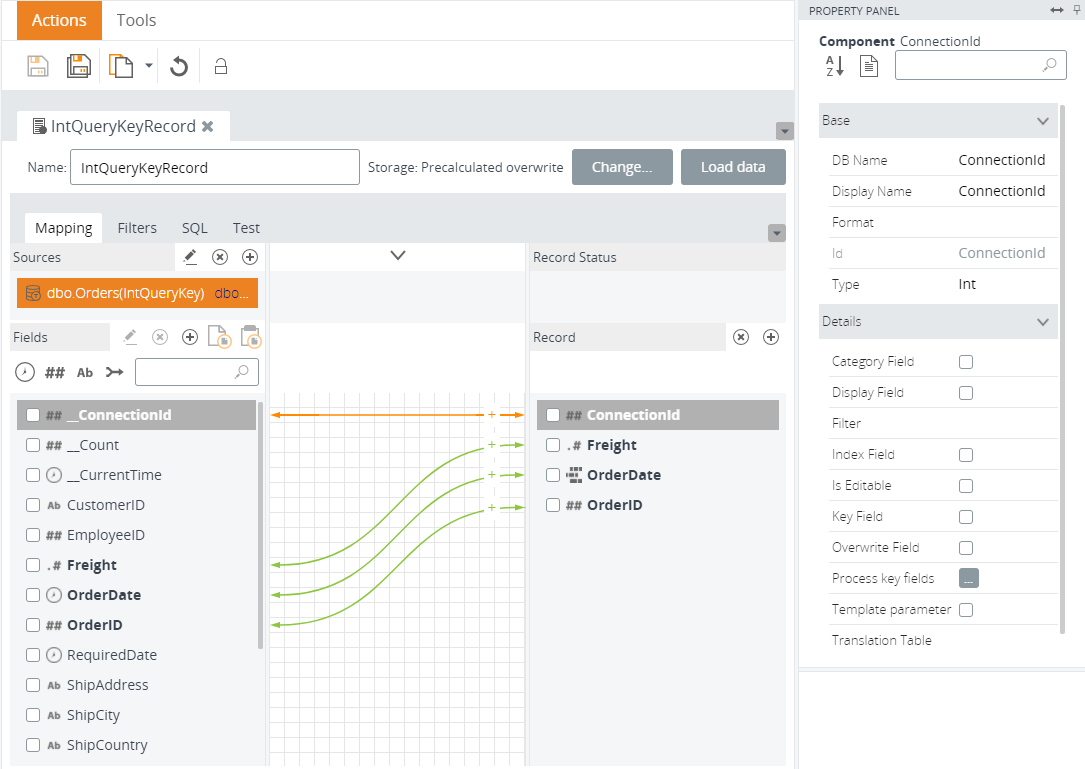Check the CustomerID field checkbox
This screenshot has height=769, width=1085.
33,505
